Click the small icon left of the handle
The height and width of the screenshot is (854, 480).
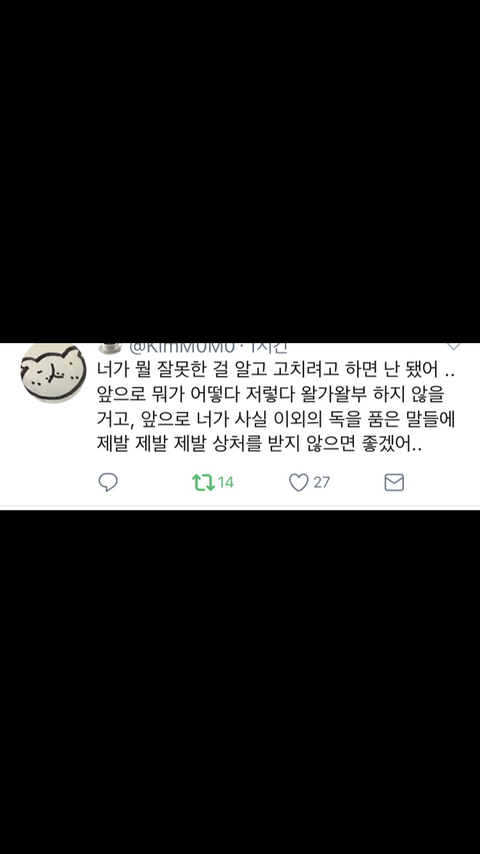coord(110,347)
